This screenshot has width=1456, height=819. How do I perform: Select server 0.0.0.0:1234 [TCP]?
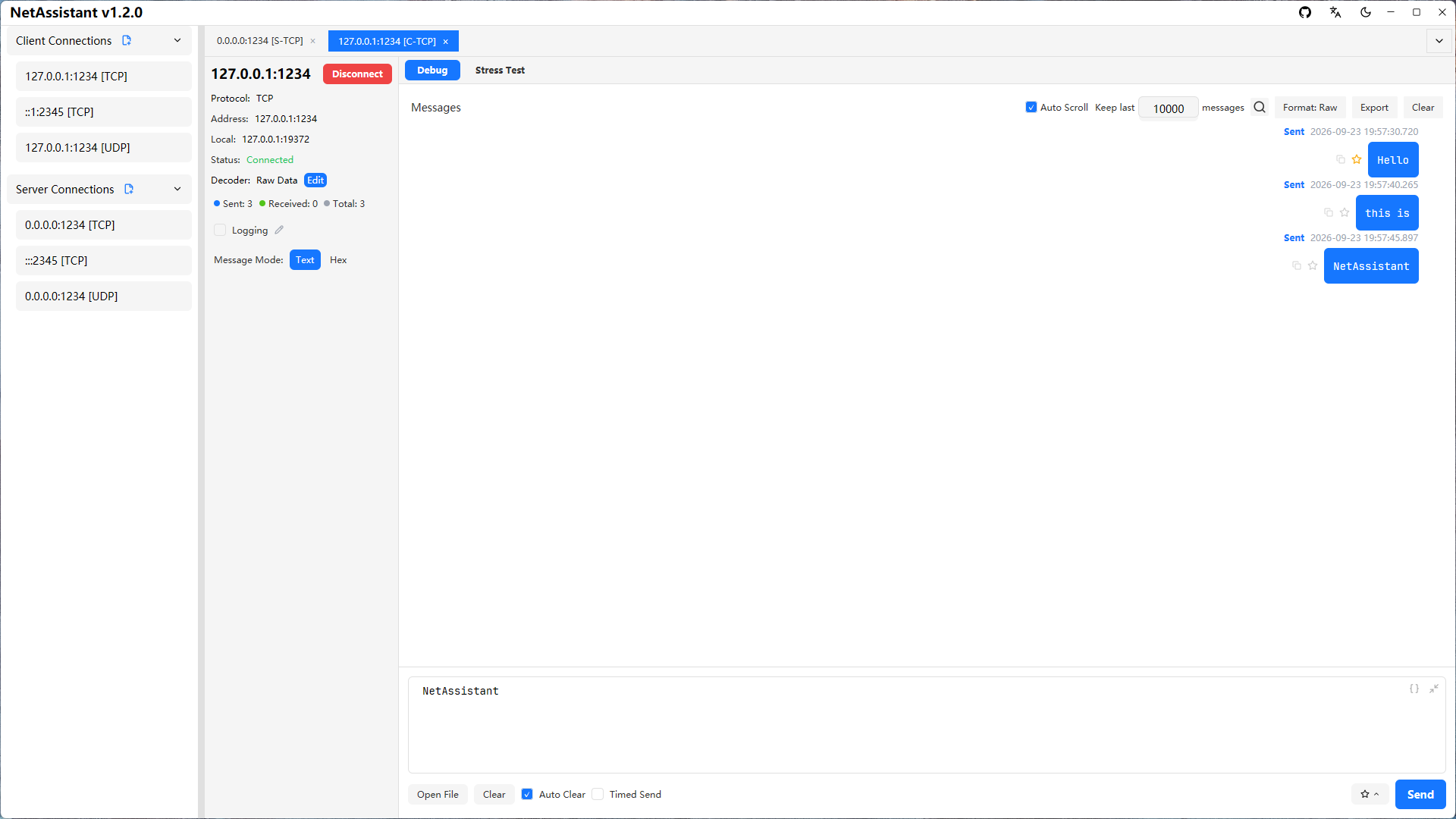(x=104, y=224)
